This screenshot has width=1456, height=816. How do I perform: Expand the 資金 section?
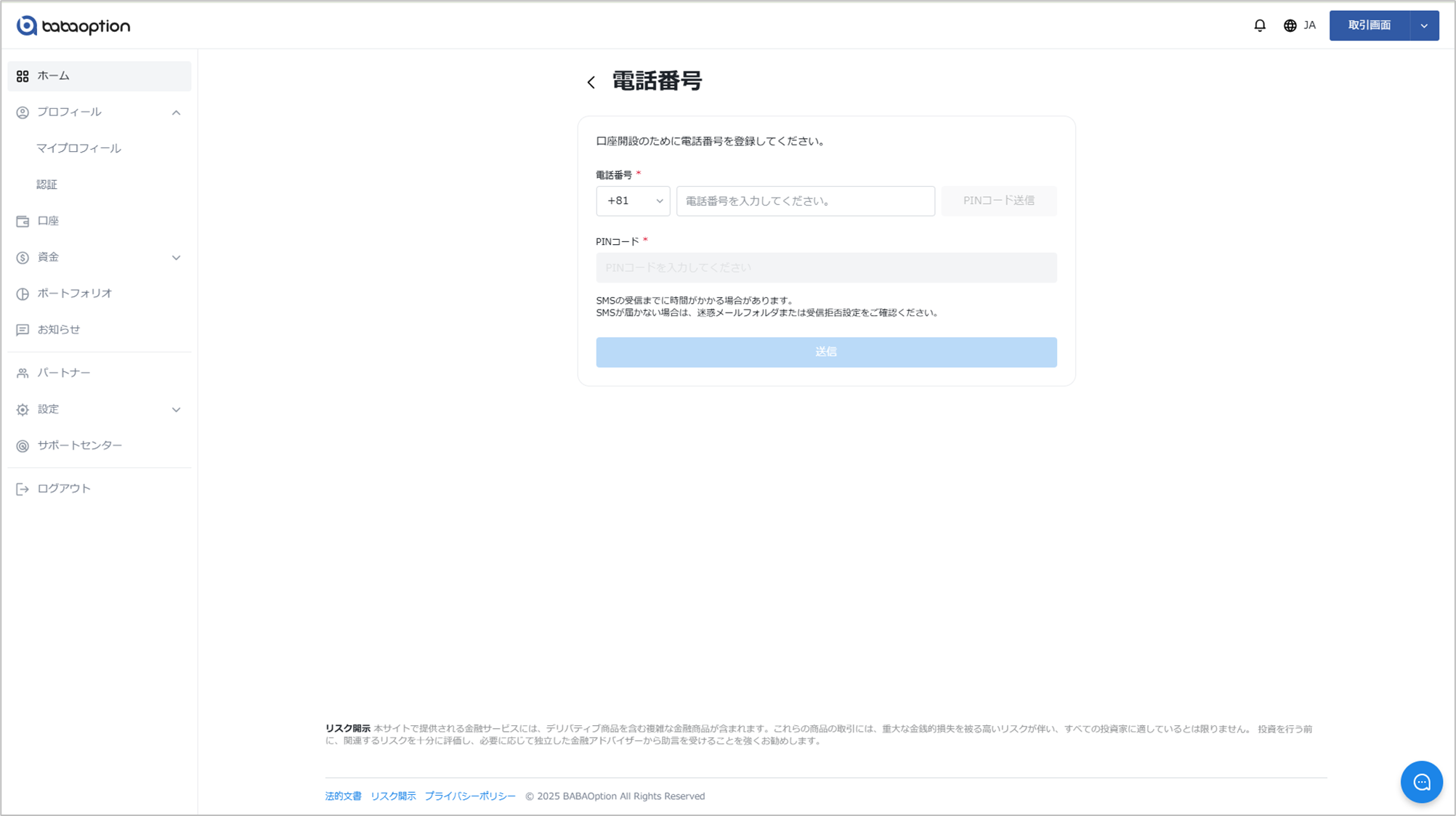pyautogui.click(x=176, y=258)
